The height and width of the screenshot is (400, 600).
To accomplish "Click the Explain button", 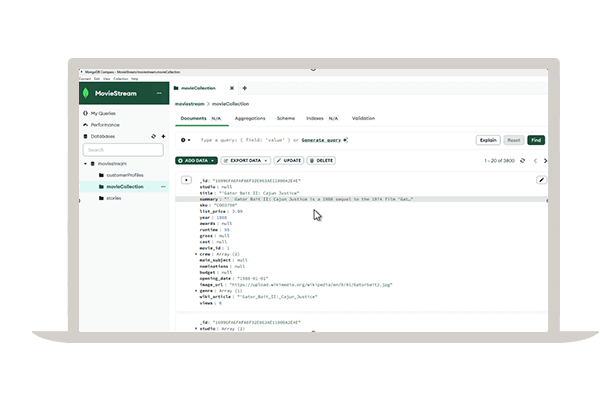I will pyautogui.click(x=488, y=140).
